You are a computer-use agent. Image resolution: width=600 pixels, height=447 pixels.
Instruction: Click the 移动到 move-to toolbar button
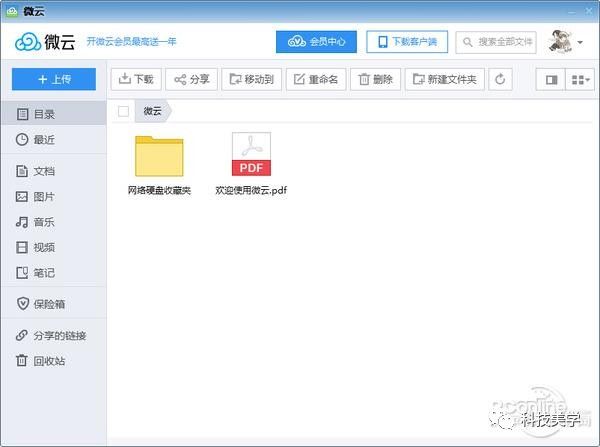click(x=251, y=79)
